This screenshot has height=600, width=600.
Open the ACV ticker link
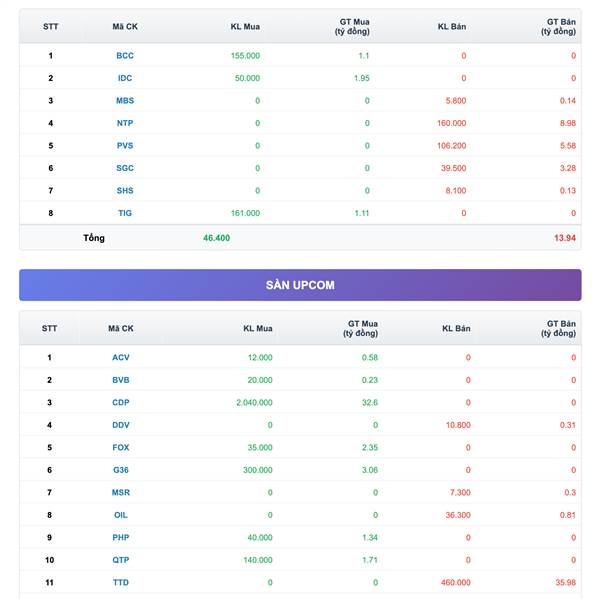[x=121, y=357]
